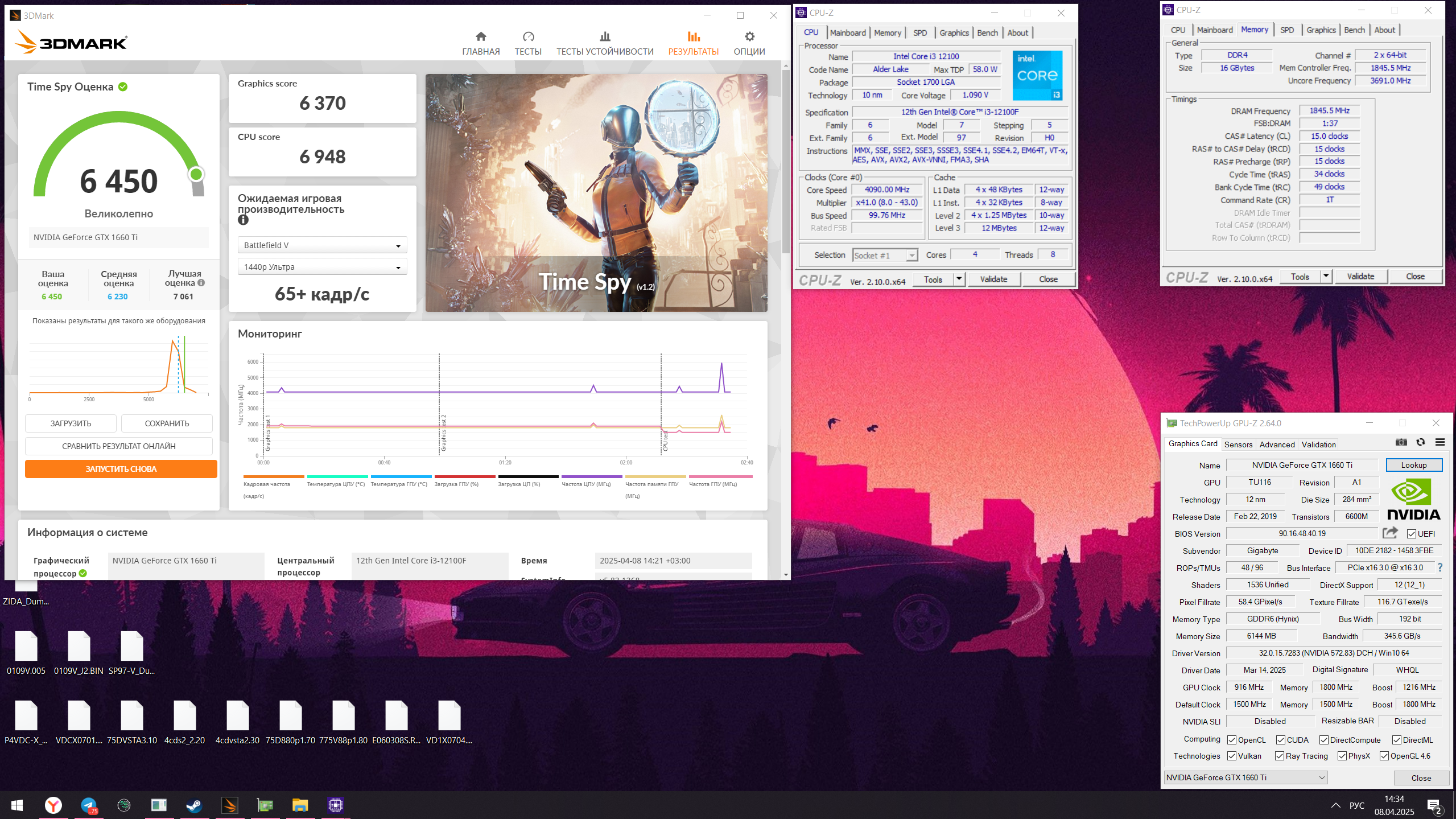Toggle the UEFI checkbox in GPU-Z
Viewport: 1456px width, 819px height.
[x=1411, y=534]
